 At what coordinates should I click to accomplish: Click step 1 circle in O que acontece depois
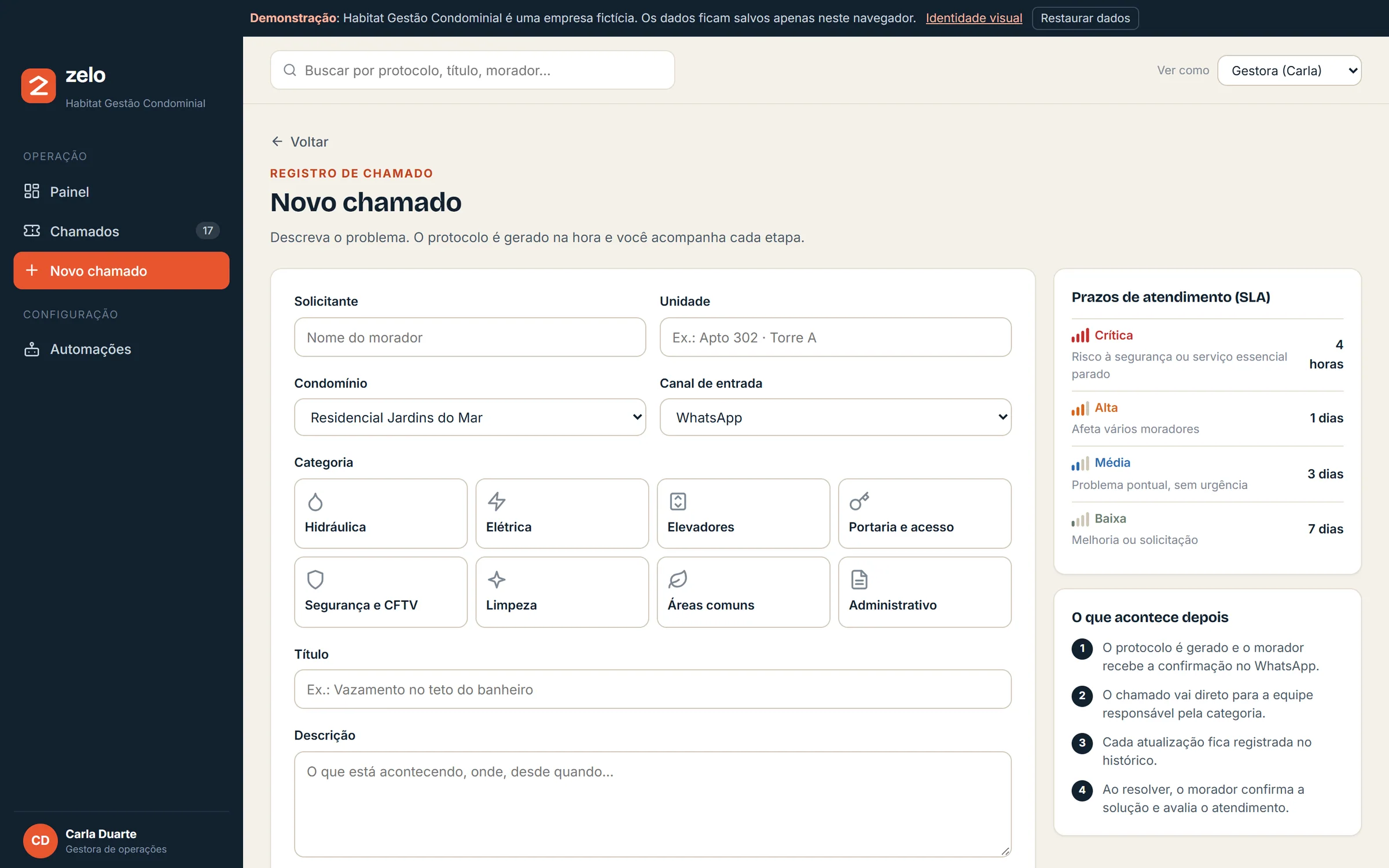point(1082,648)
